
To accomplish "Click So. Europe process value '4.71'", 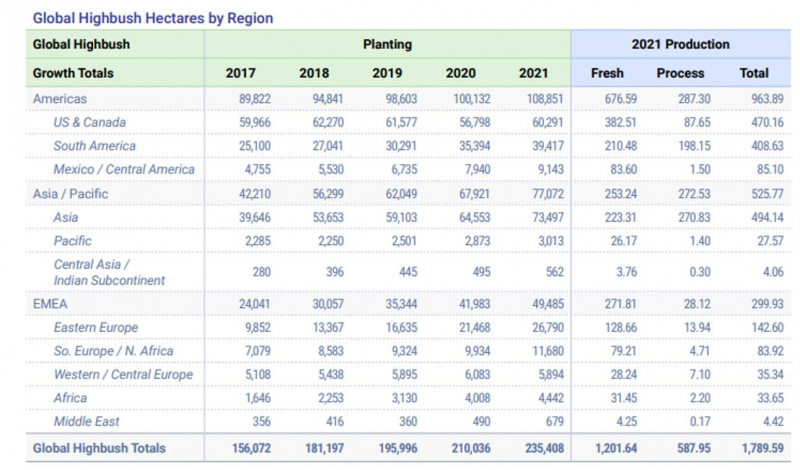I will [700, 351].
